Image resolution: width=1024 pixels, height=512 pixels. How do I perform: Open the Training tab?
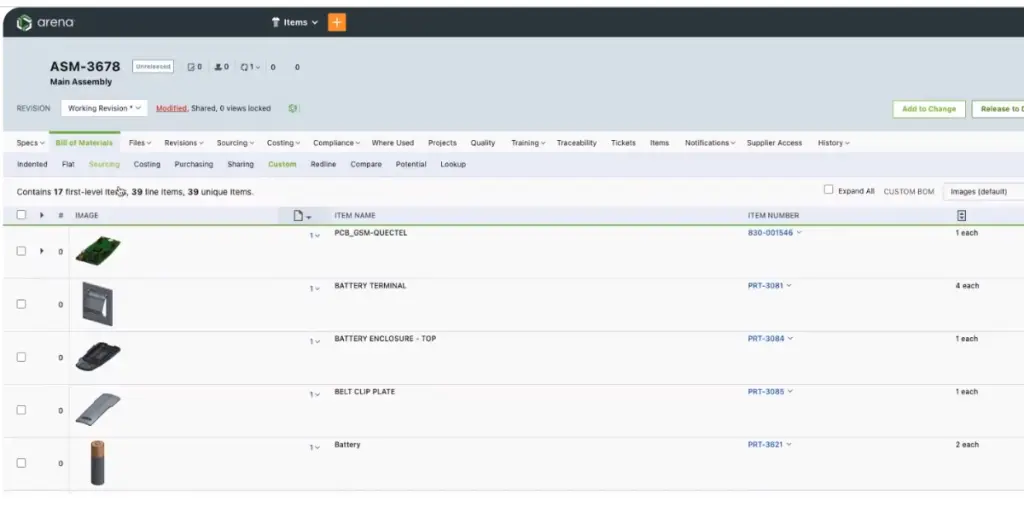[528, 143]
